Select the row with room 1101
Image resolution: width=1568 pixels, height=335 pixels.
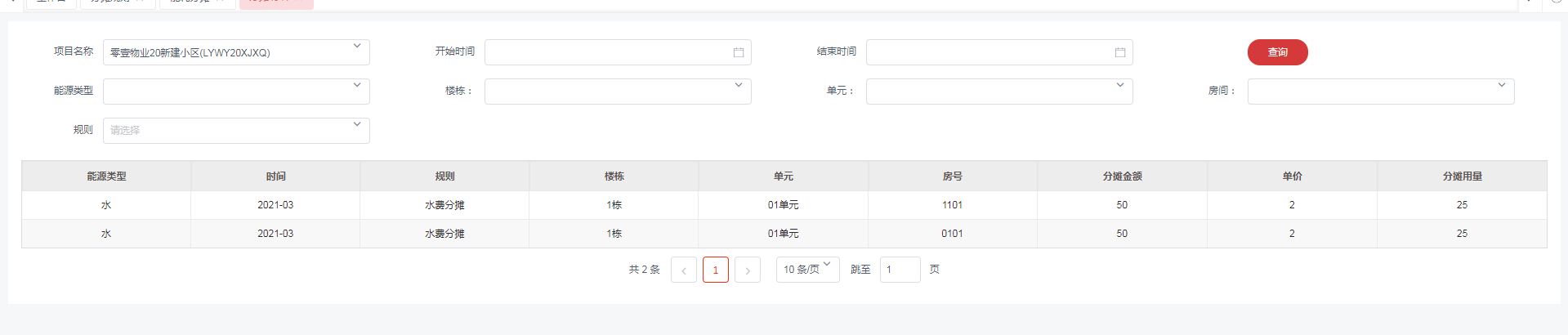click(952, 205)
